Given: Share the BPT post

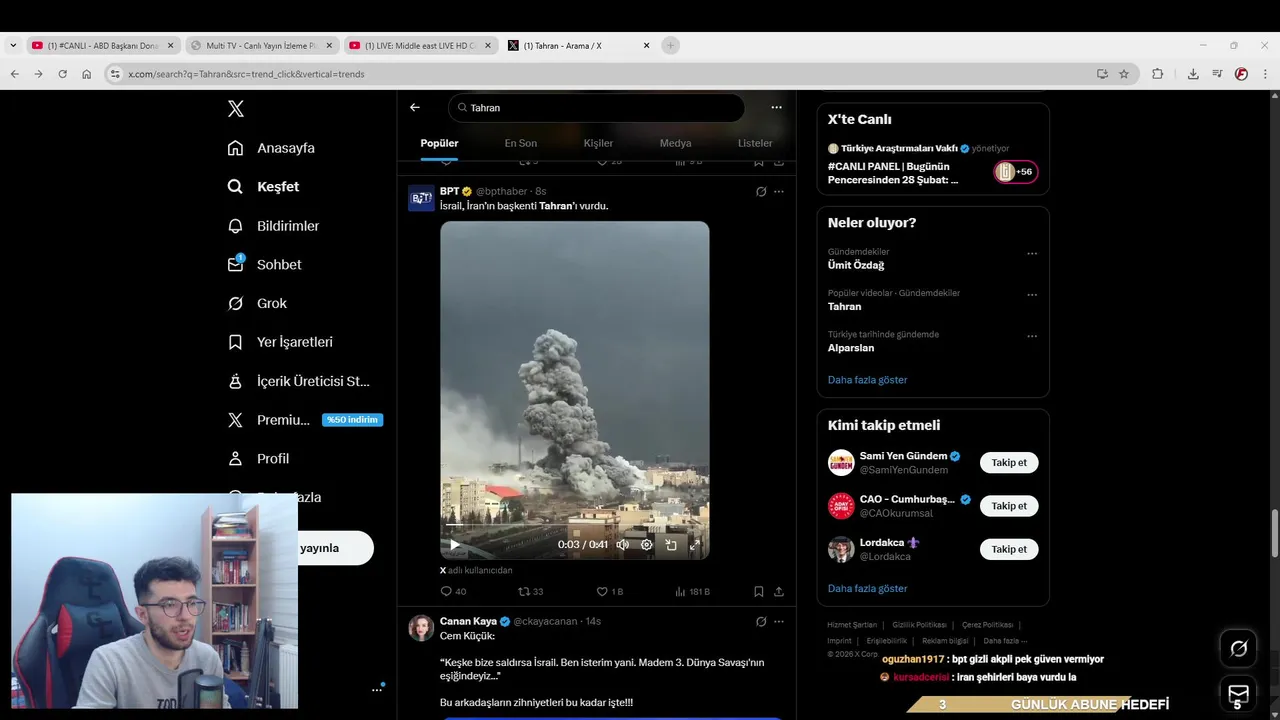Looking at the screenshot, I should tap(779, 591).
